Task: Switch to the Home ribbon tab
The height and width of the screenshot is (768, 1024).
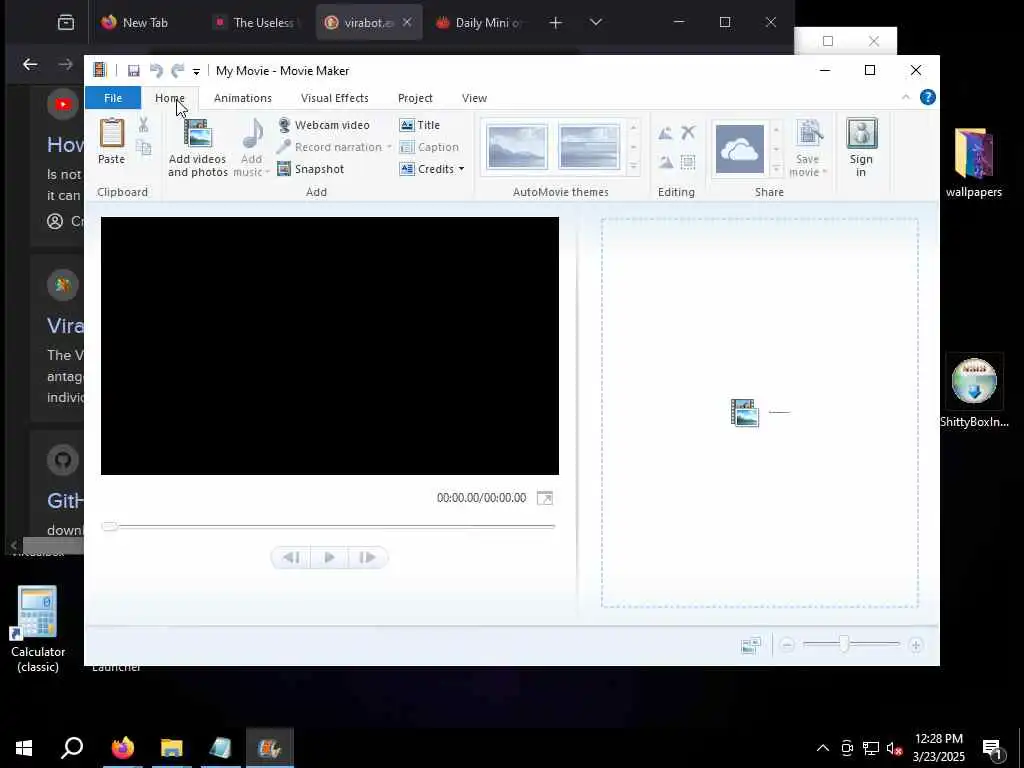Action: coord(170,98)
